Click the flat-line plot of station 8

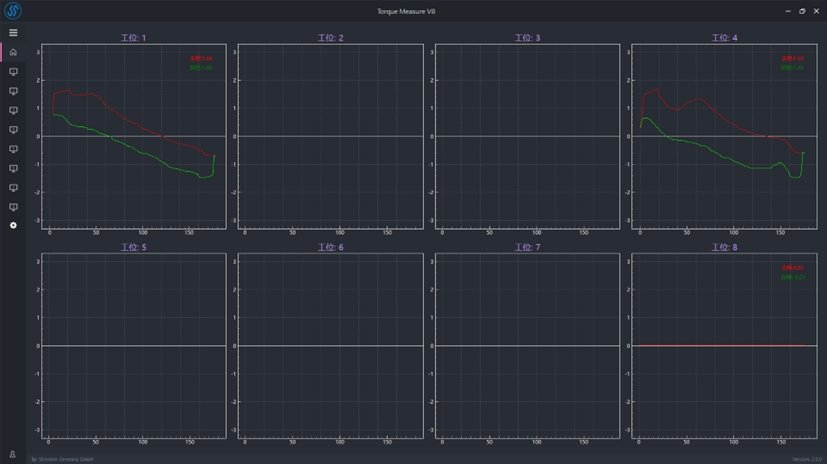[x=725, y=346]
